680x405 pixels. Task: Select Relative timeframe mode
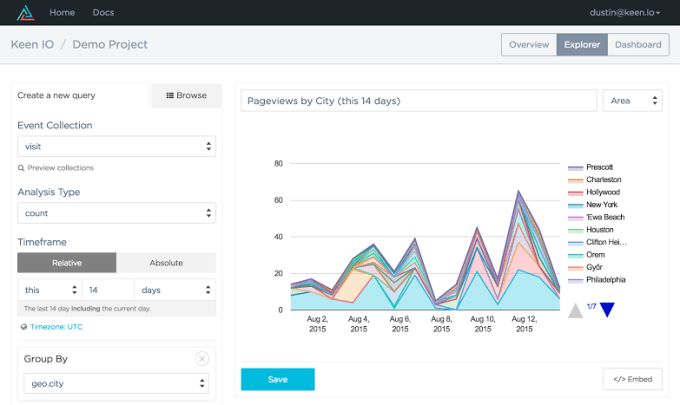pyautogui.click(x=67, y=263)
